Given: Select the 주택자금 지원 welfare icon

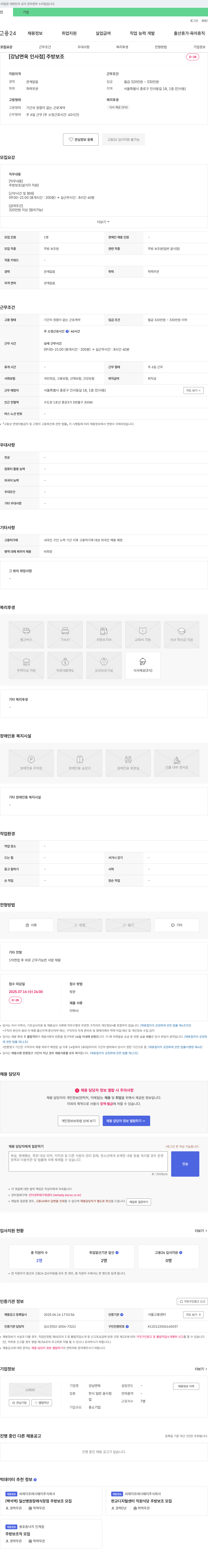Looking at the screenshot, I should point(26,665).
